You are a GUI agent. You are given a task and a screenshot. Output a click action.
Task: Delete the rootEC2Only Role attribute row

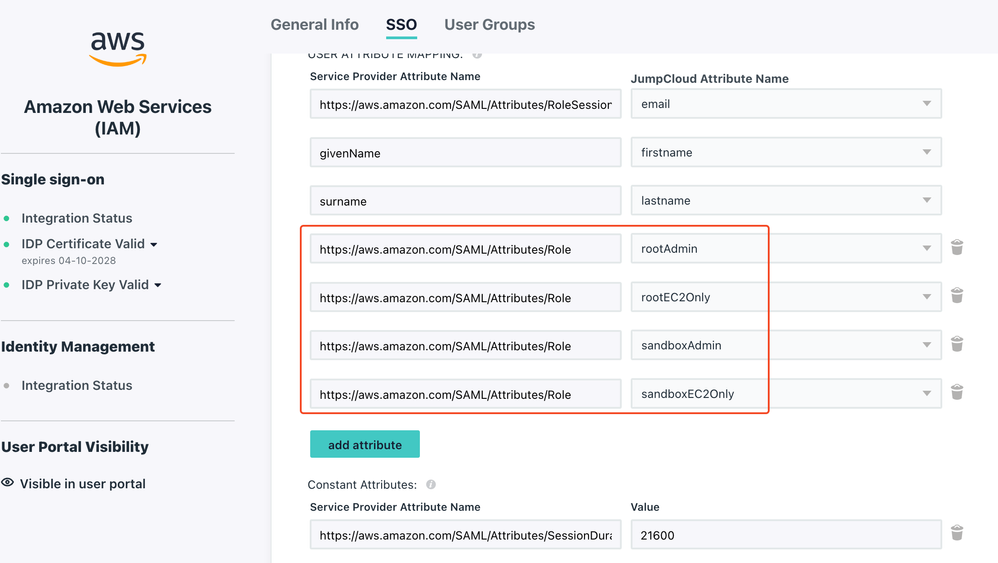tap(957, 295)
